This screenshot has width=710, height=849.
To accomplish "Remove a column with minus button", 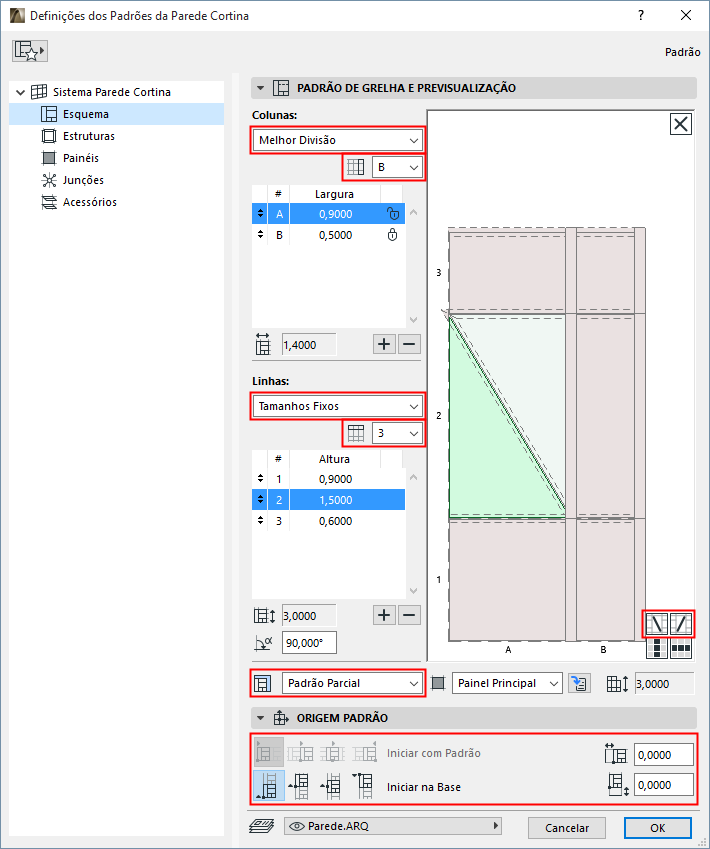I will (409, 344).
